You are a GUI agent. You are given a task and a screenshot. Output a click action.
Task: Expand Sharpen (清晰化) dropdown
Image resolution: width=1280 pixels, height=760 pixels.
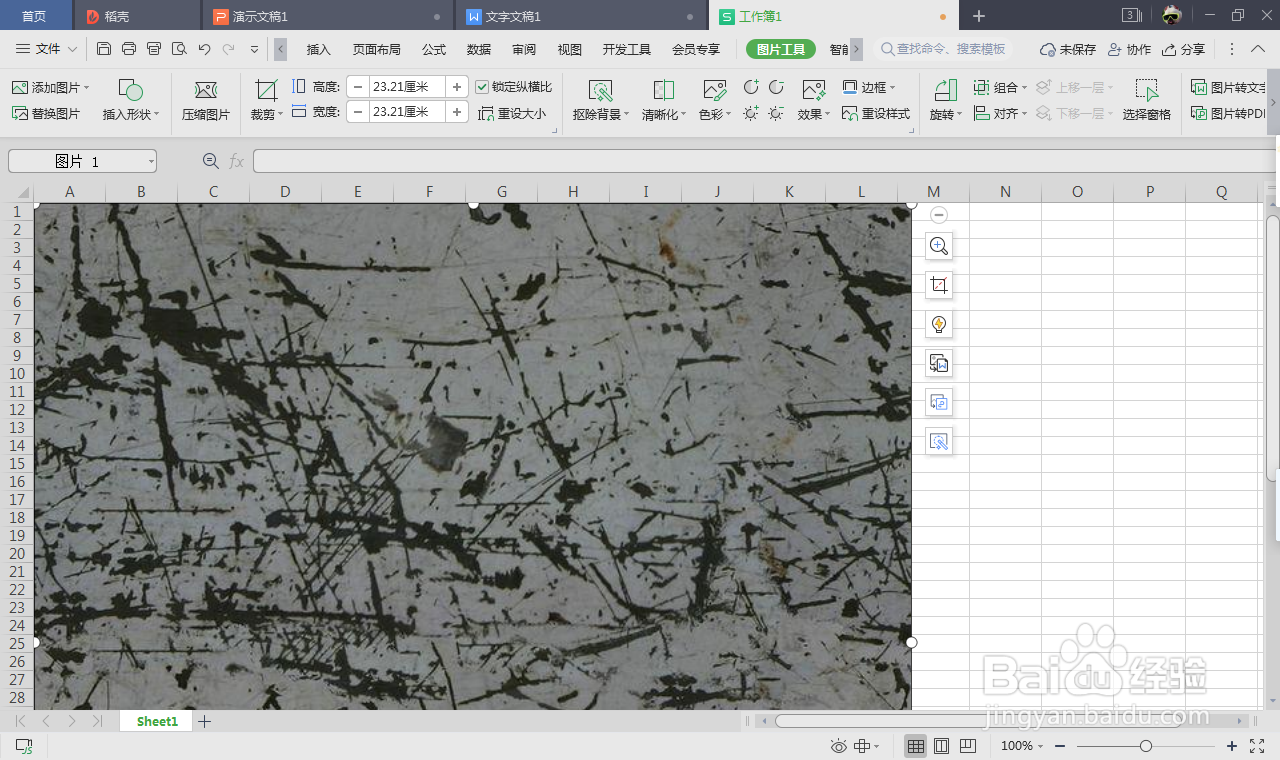tap(683, 115)
